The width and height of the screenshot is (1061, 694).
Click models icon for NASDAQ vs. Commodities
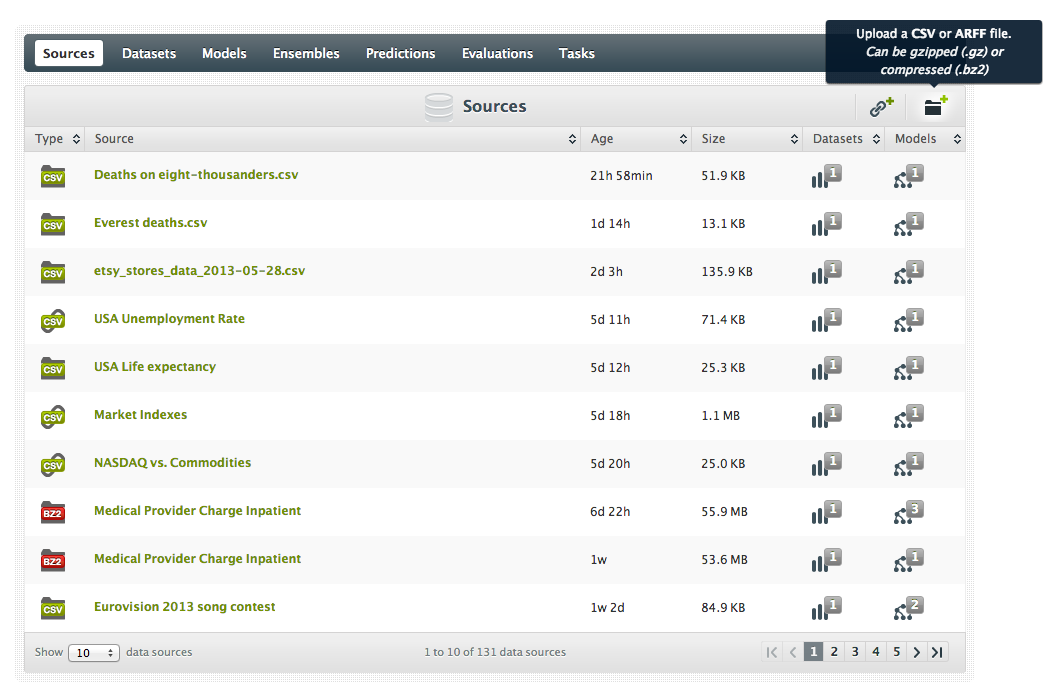tap(908, 464)
